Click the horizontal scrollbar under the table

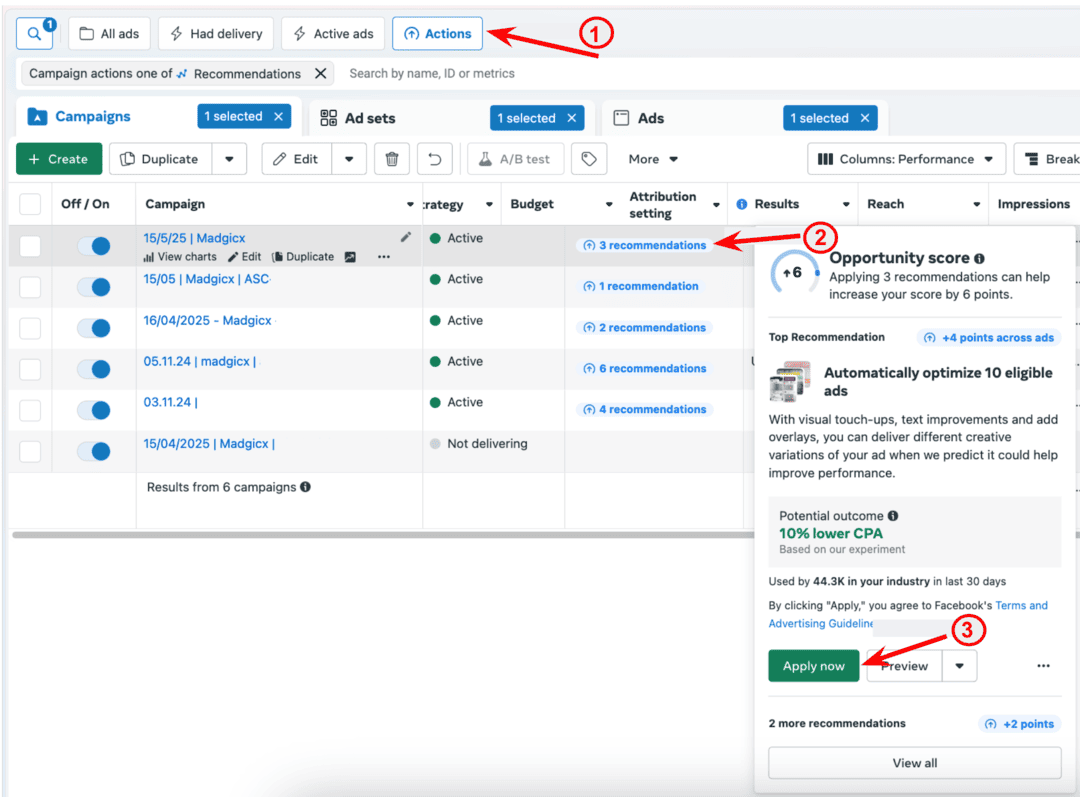point(383,535)
